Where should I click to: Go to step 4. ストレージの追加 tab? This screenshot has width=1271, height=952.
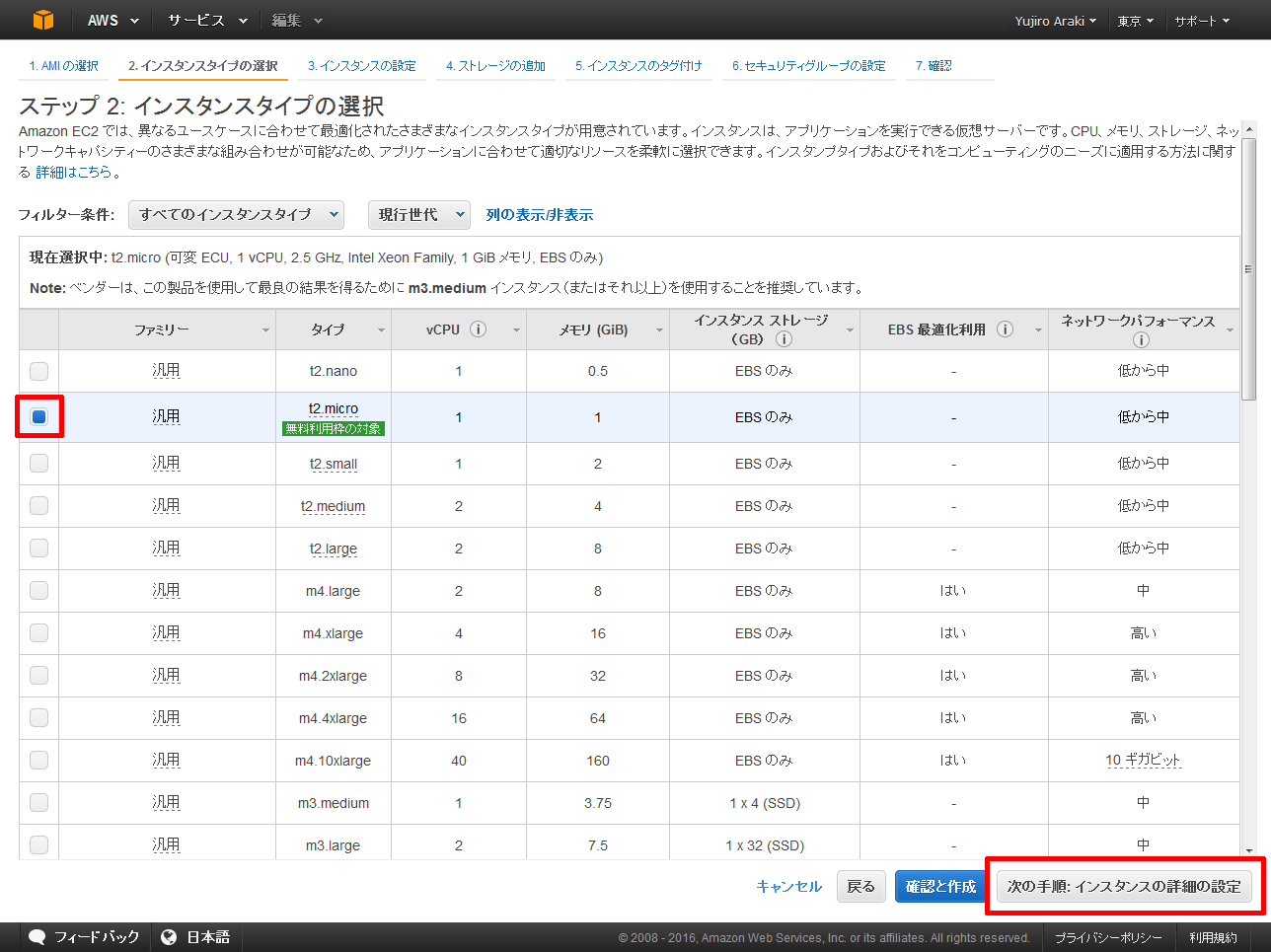[495, 66]
